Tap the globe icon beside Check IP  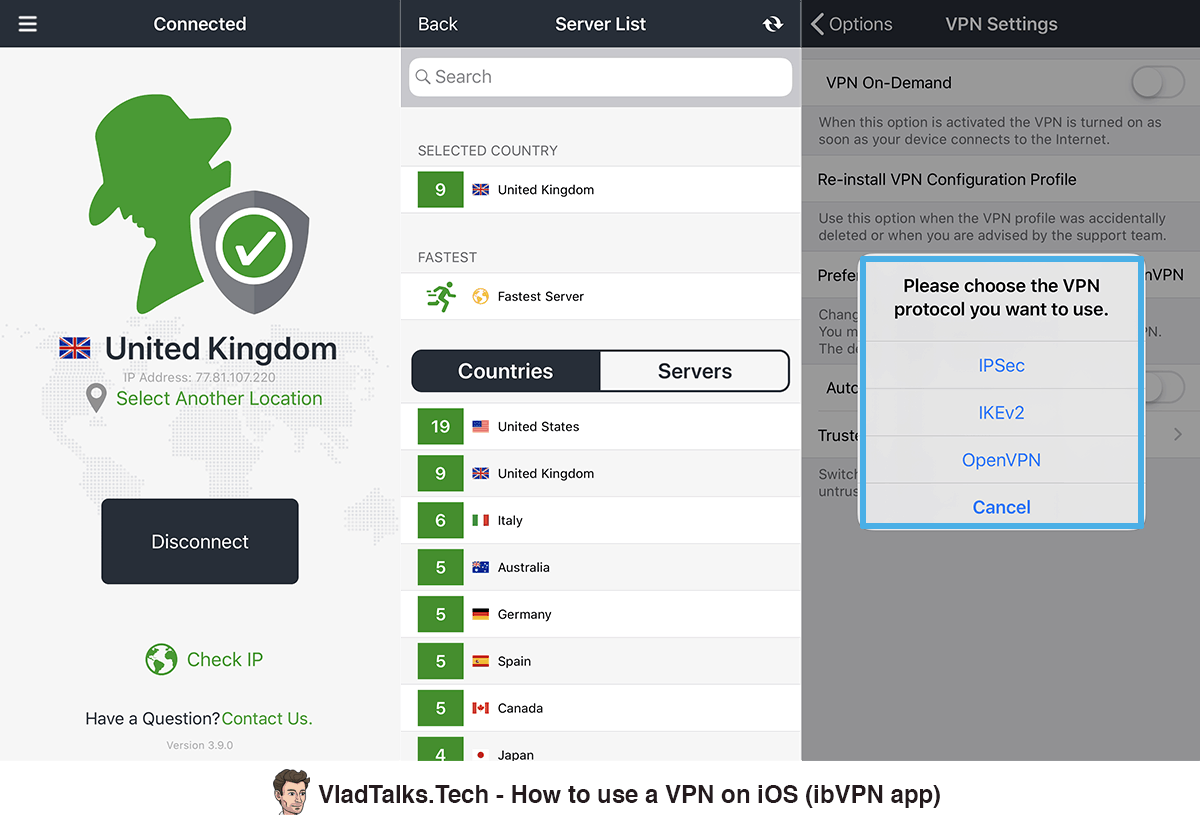point(161,659)
